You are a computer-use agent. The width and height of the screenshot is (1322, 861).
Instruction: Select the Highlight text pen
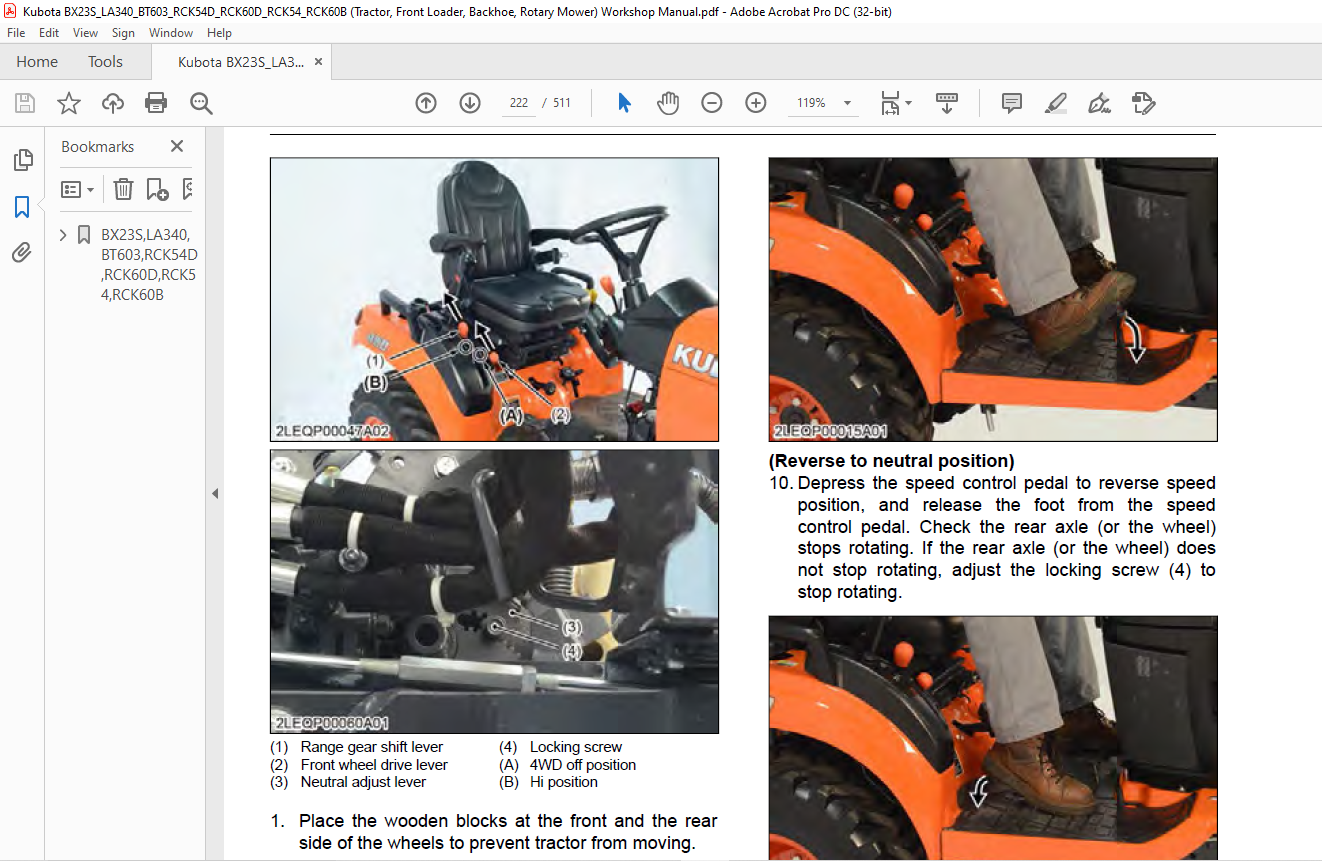(1055, 103)
